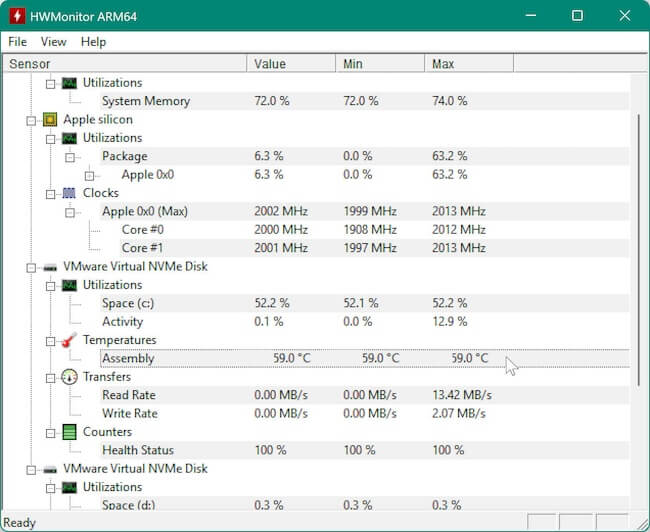This screenshot has width=650, height=532.
Task: Collapse the top Utilizations node above System Memory
Action: pos(51,84)
